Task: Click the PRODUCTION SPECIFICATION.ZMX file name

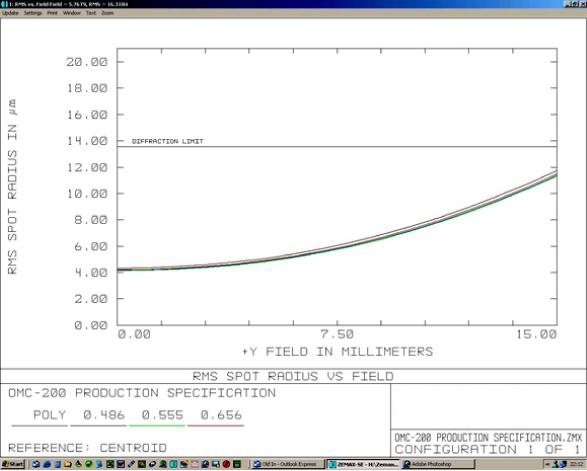Action: click(488, 437)
